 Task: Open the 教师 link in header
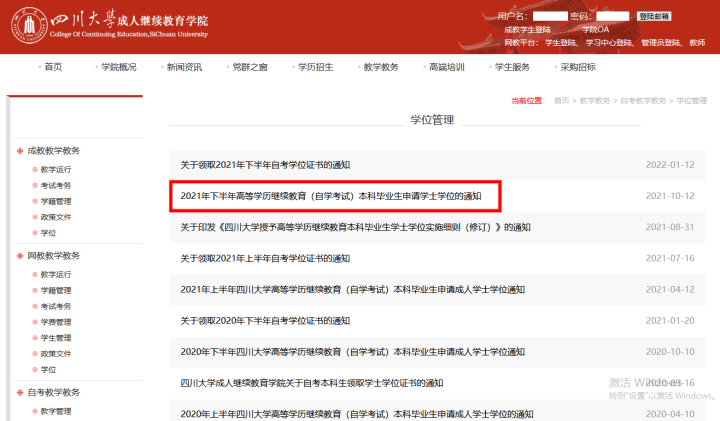pyautogui.click(x=697, y=43)
